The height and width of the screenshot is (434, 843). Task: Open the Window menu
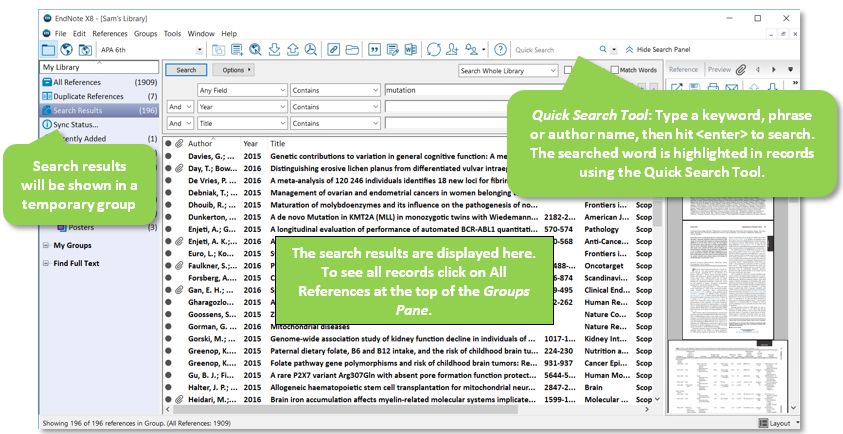tap(201, 33)
